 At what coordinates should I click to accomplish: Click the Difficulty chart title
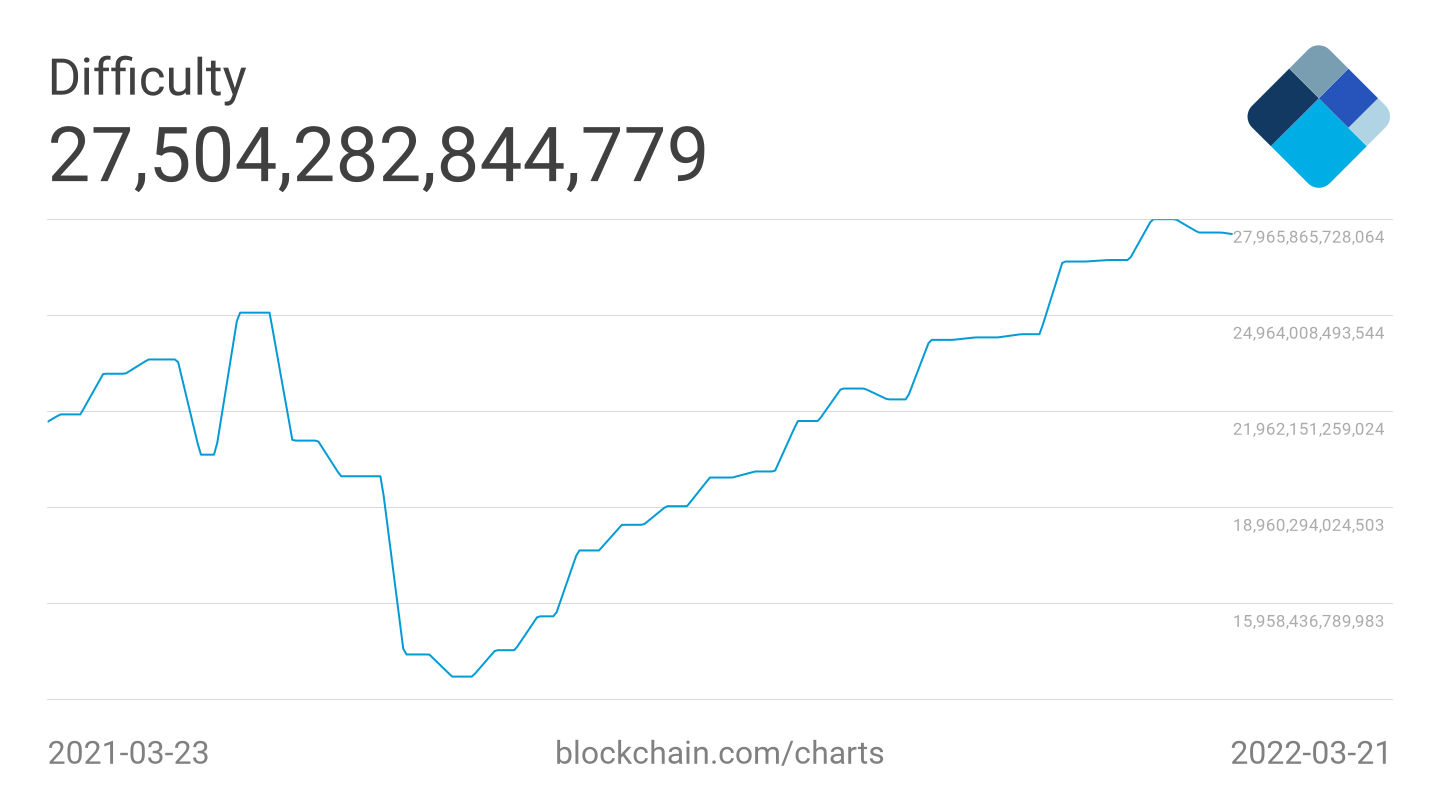pyautogui.click(x=147, y=78)
